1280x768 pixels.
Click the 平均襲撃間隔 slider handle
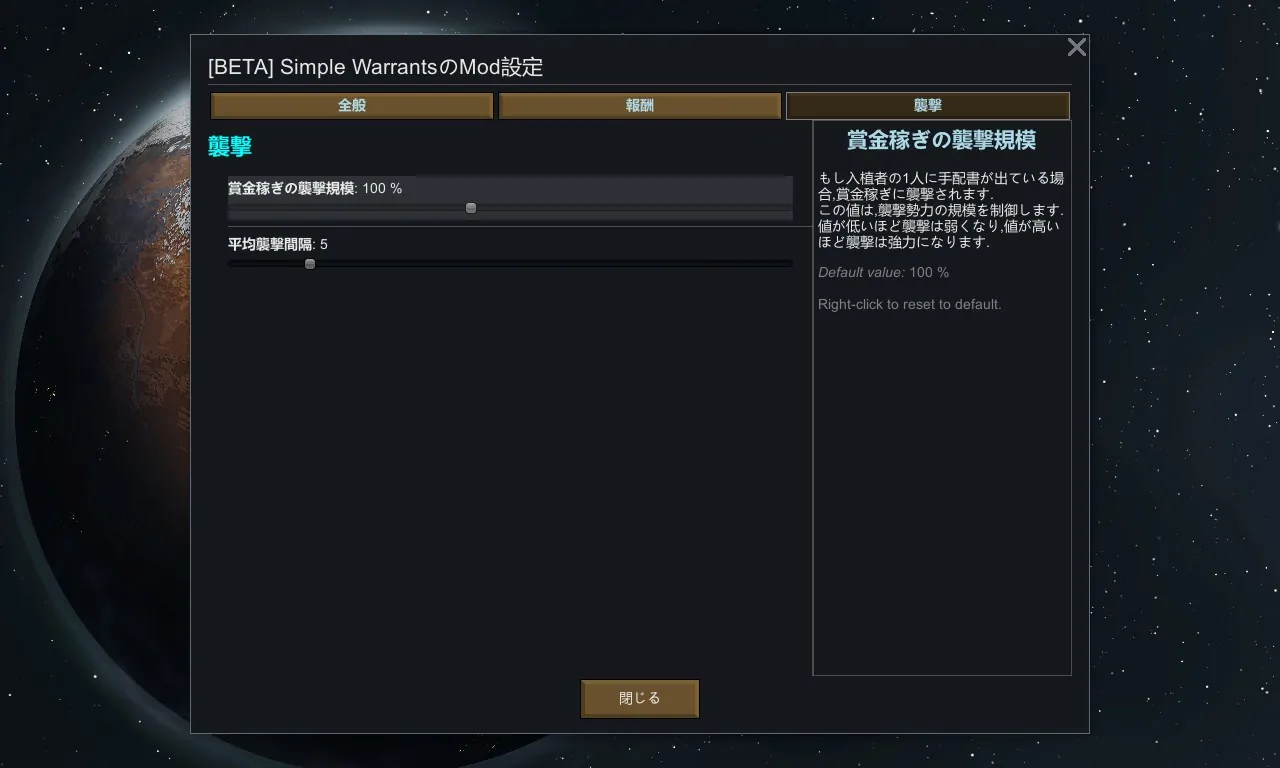pyautogui.click(x=310, y=264)
